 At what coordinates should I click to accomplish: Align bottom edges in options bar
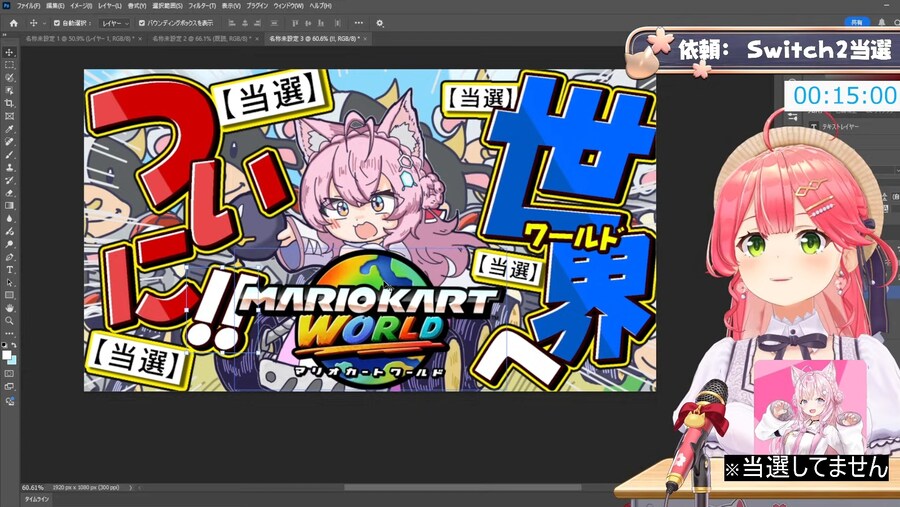point(321,24)
